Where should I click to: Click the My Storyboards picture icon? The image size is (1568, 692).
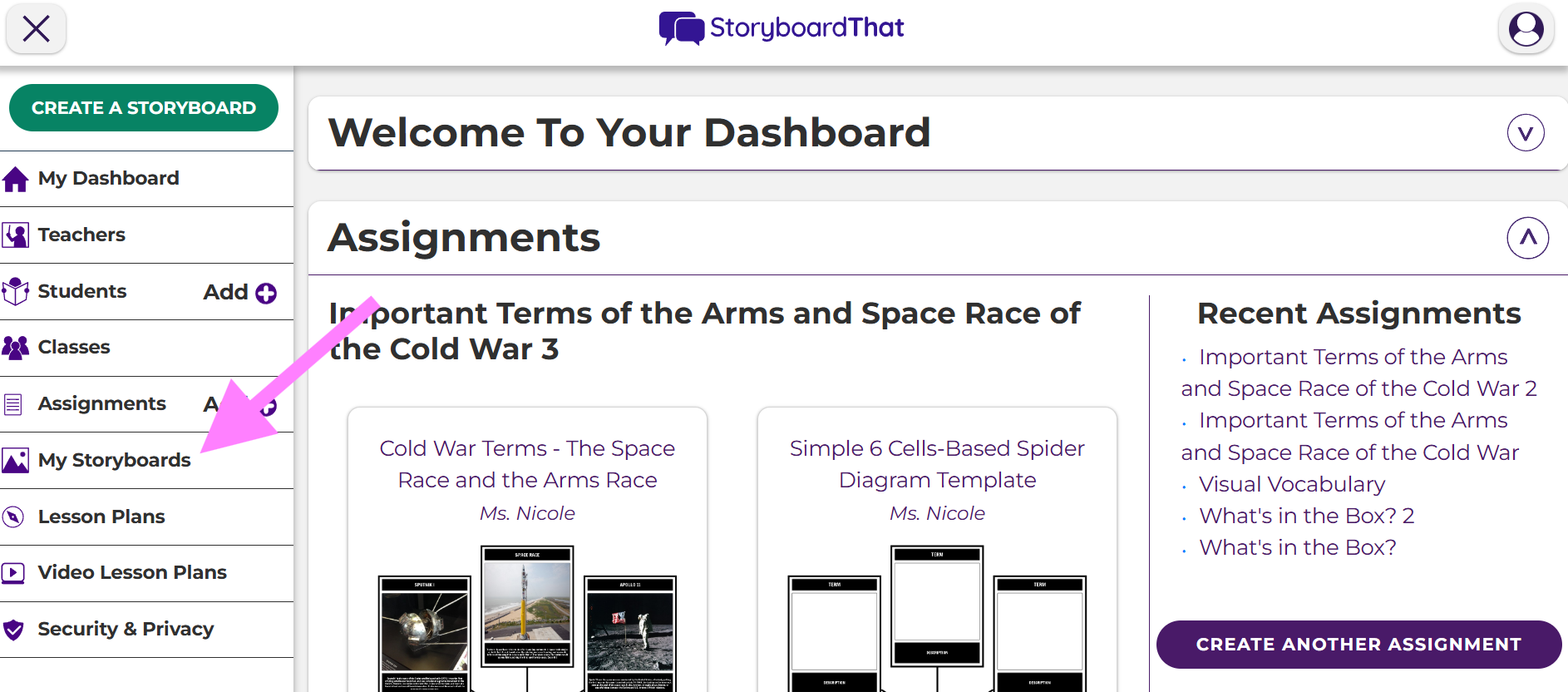[x=15, y=460]
